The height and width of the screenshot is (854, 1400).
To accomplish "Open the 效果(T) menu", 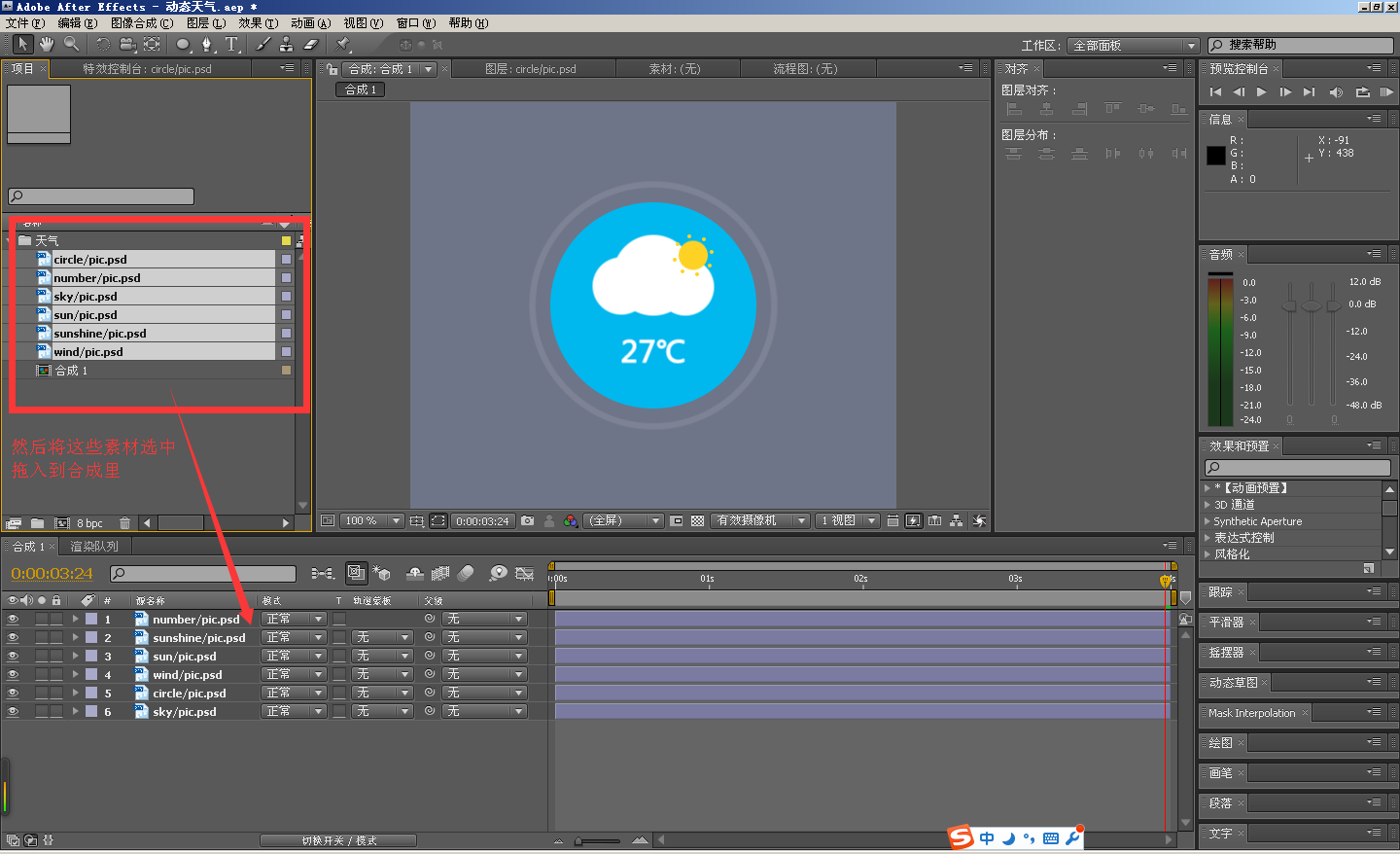I will [x=259, y=23].
